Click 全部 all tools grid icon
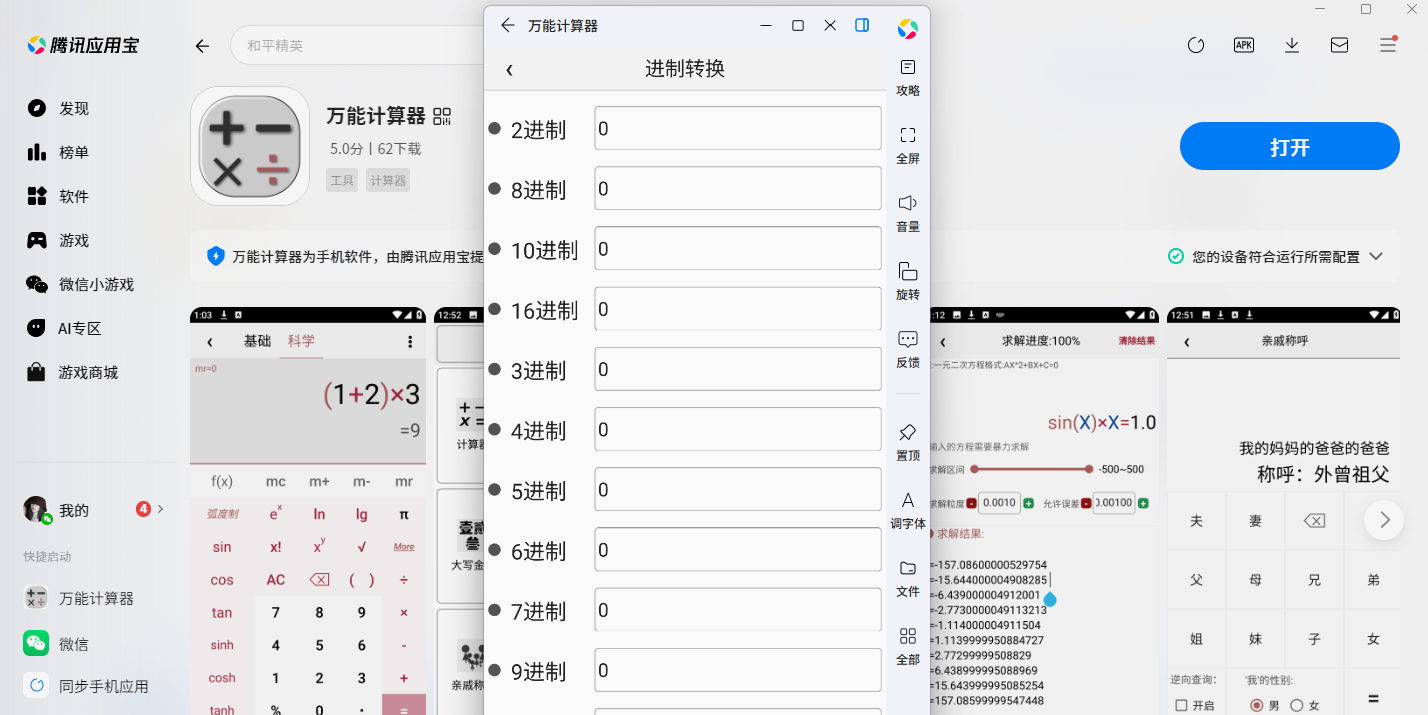Screen dimensions: 1428x715 (x=907, y=636)
